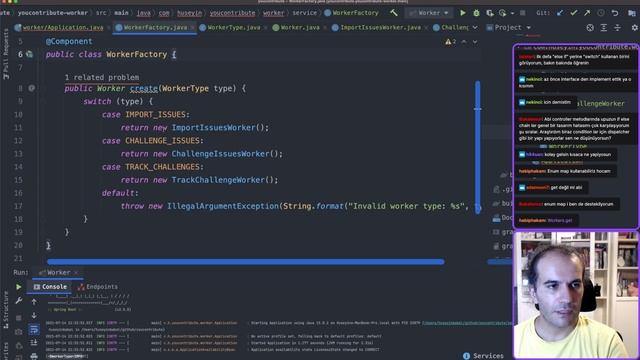The image size is (640, 360).
Task: Click the gutter icon beside create method
Action: 31,88
